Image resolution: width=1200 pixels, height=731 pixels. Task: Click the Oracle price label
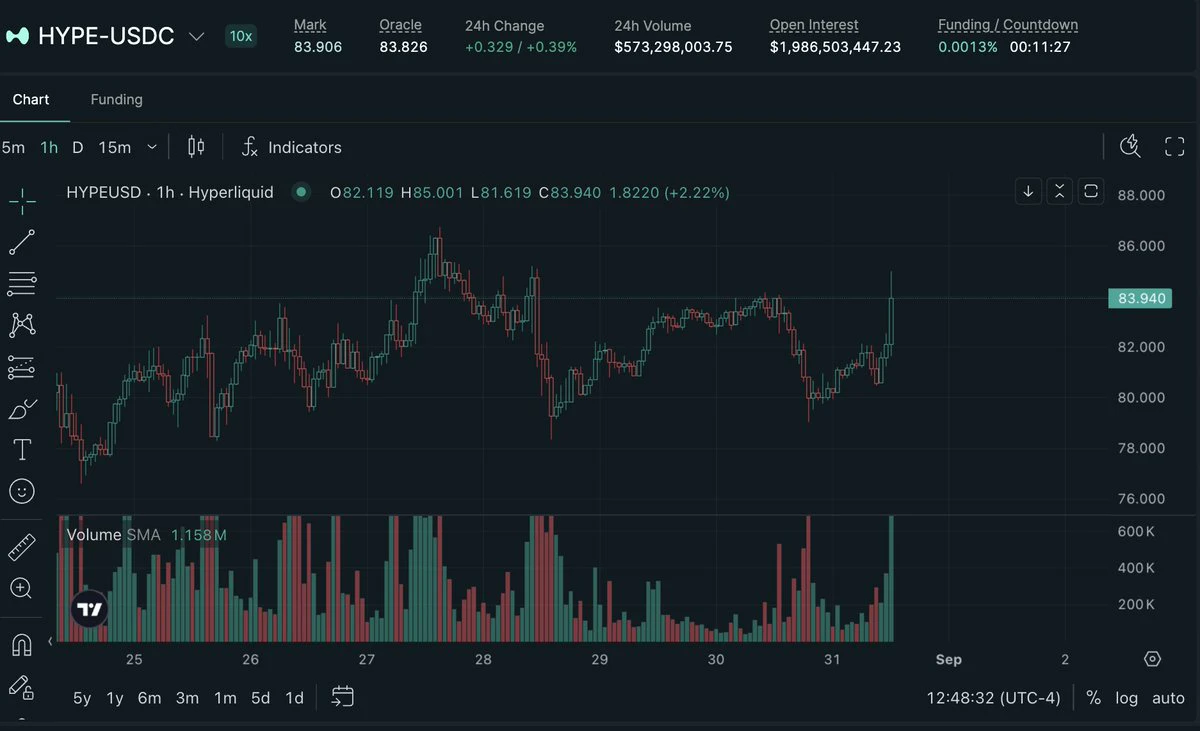(400, 25)
